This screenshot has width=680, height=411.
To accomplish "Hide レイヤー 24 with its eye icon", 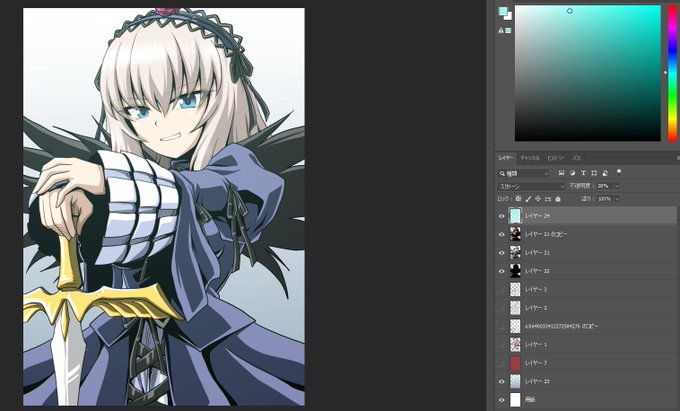I will (502, 216).
